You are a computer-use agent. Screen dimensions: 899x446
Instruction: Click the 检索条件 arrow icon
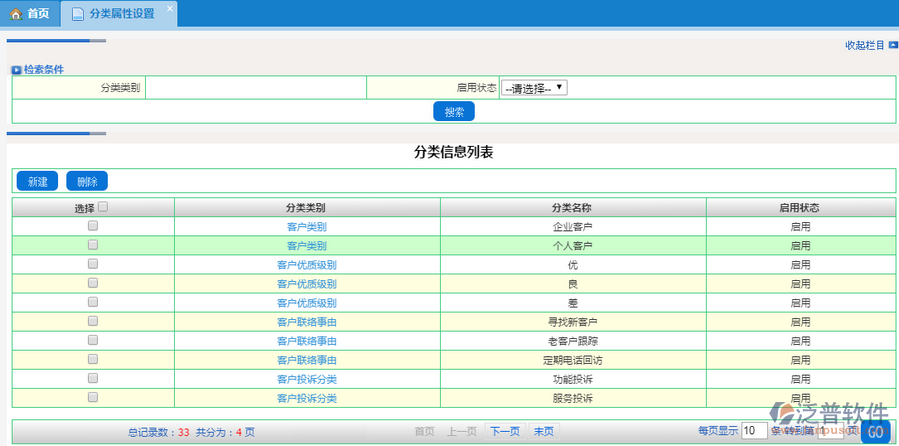click(x=16, y=70)
